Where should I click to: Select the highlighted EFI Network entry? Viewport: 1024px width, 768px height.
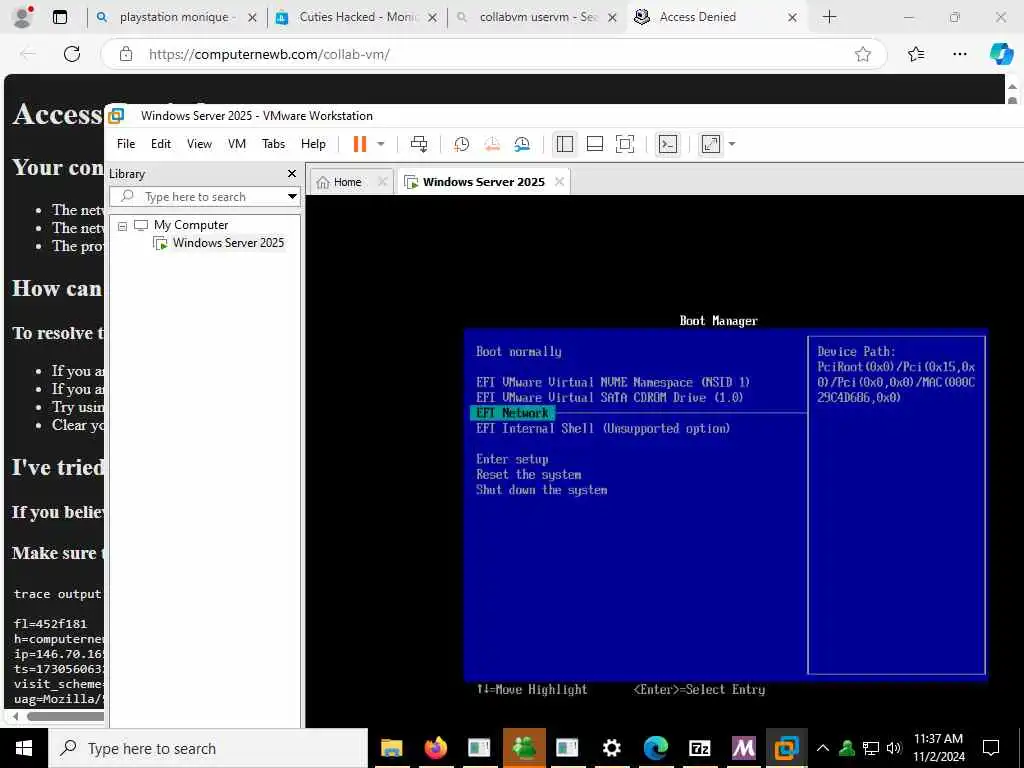pyautogui.click(x=512, y=413)
